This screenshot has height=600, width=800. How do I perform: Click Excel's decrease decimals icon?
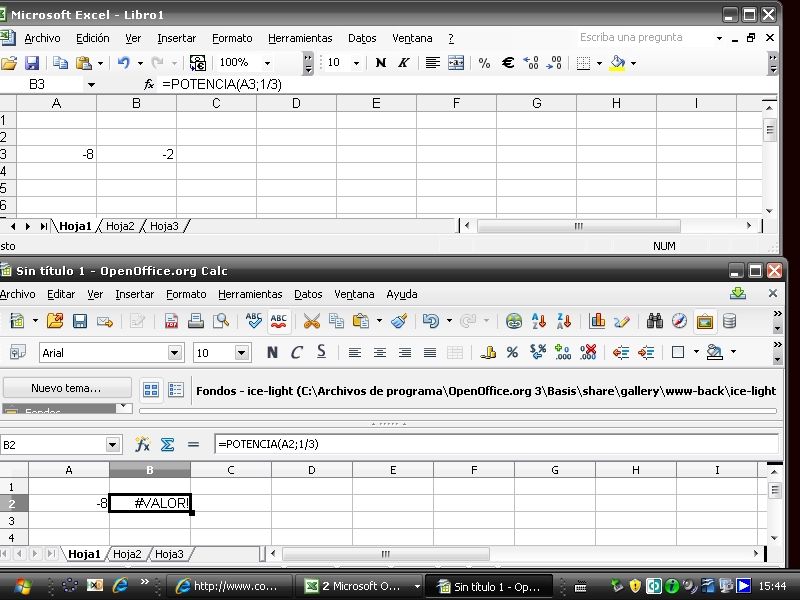pos(554,63)
